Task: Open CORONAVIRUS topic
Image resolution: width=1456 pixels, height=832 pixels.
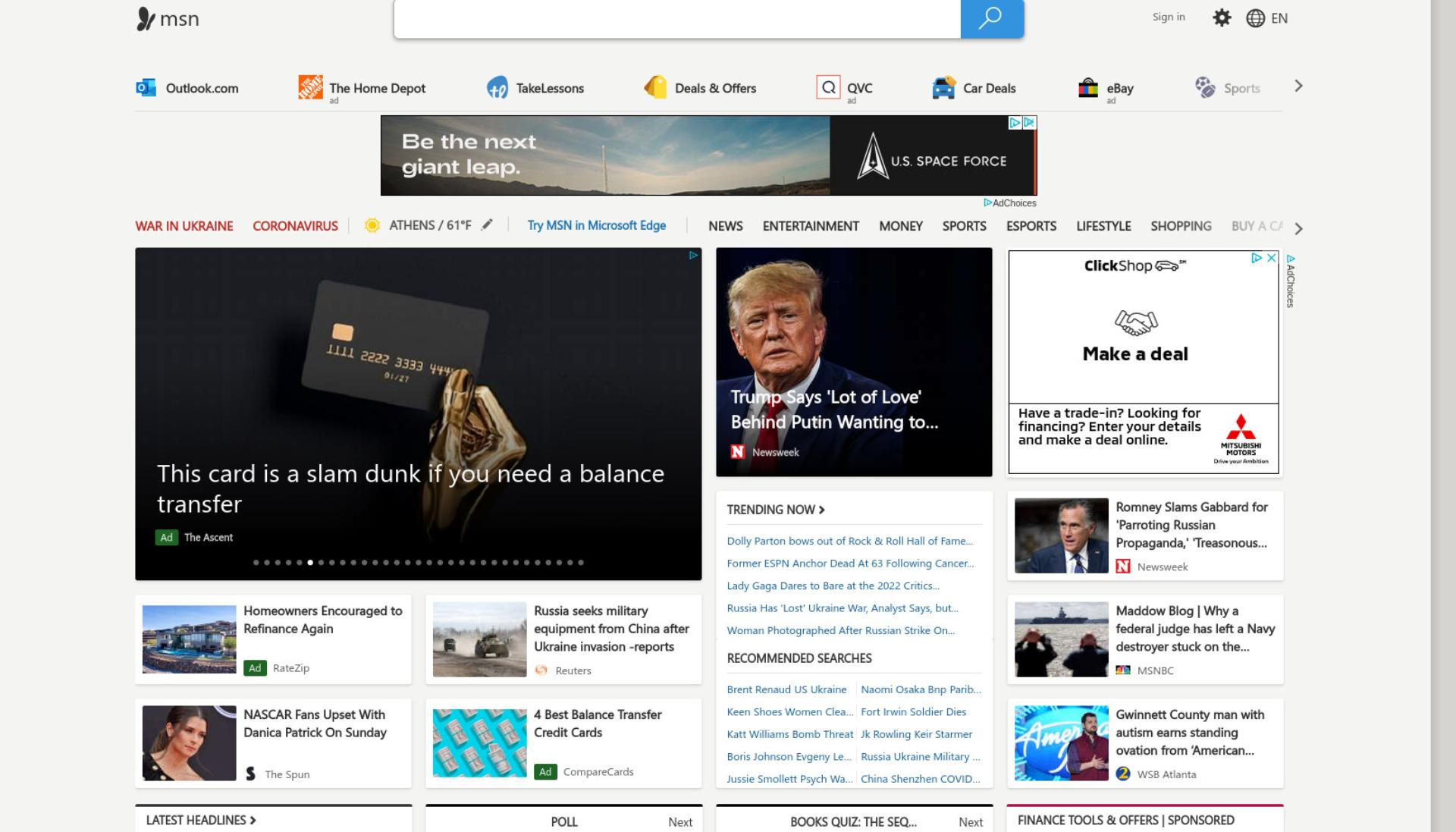Action: 295,226
